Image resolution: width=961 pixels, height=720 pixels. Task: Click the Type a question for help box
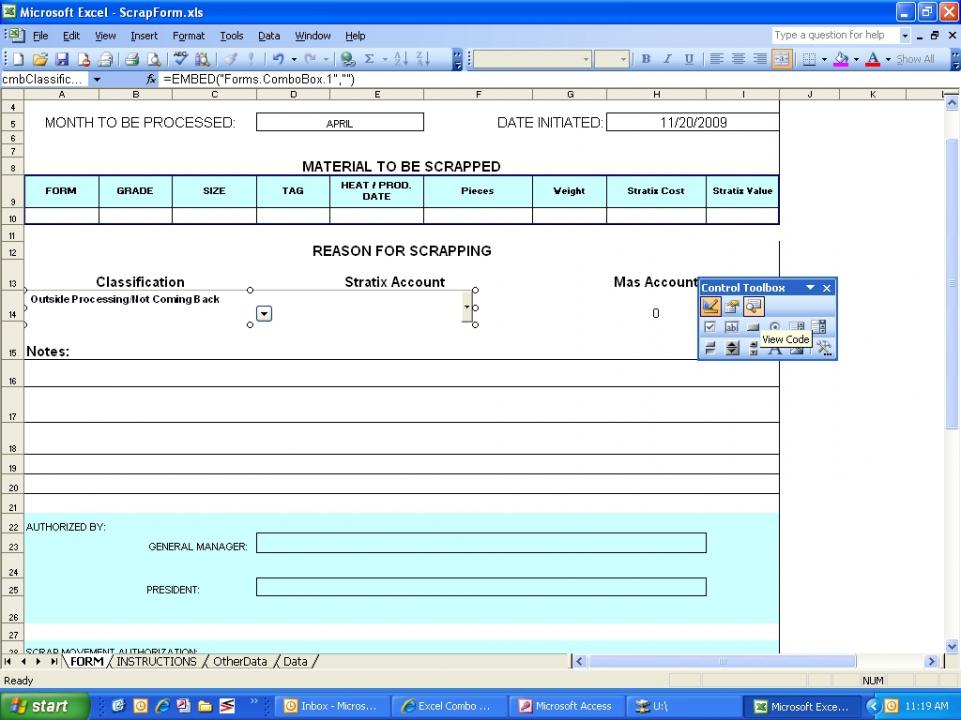[835, 35]
